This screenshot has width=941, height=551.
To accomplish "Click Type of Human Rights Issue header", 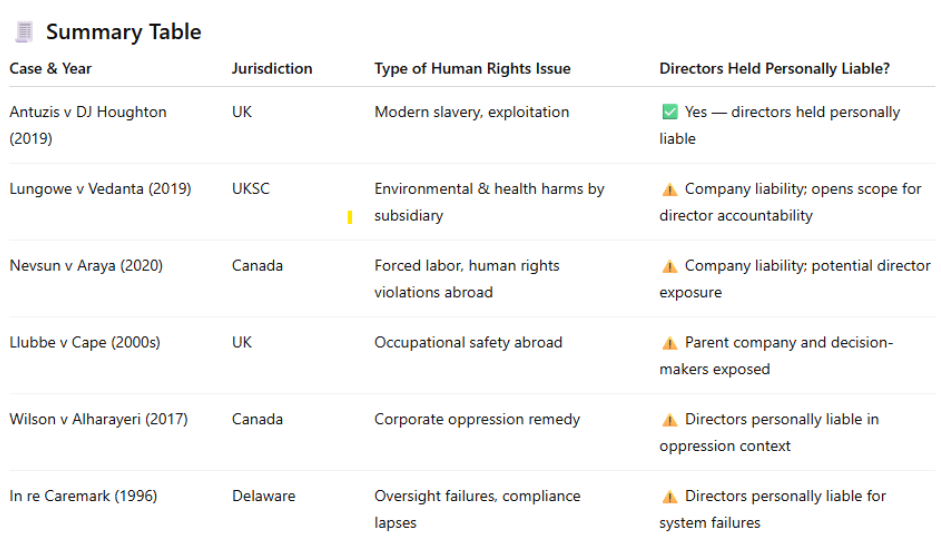I will pyautogui.click(x=472, y=69).
